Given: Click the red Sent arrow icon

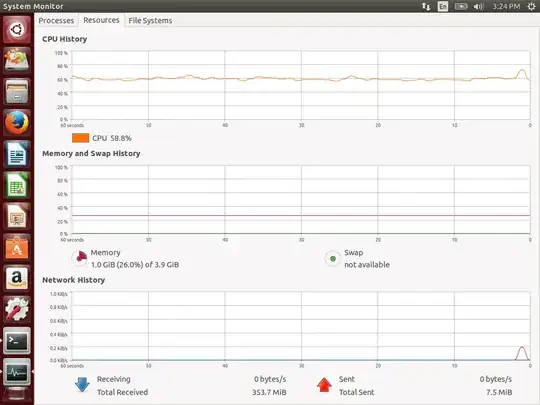Looking at the screenshot, I should click(324, 385).
